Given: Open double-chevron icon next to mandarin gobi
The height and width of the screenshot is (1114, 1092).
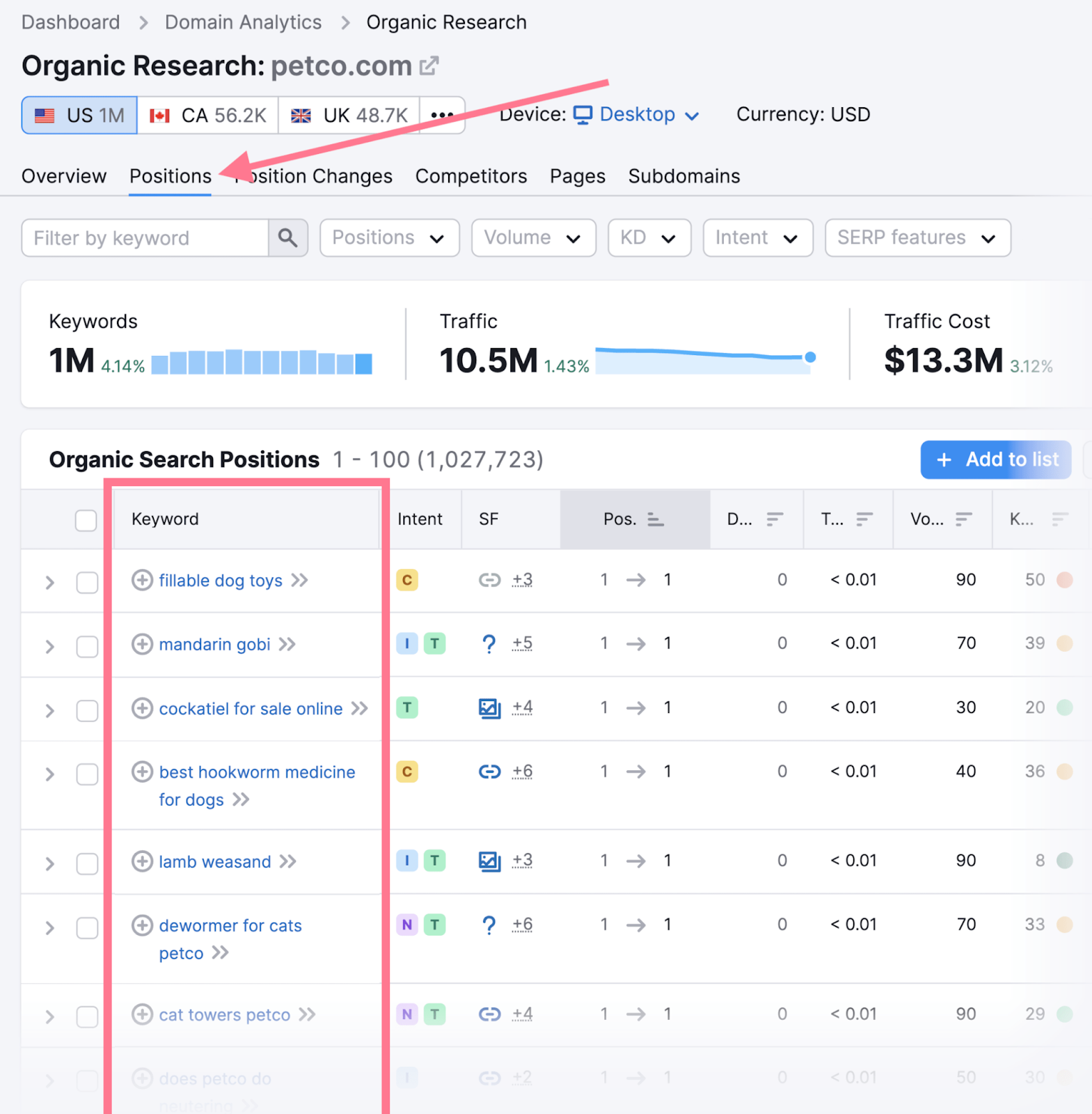Looking at the screenshot, I should coord(287,644).
